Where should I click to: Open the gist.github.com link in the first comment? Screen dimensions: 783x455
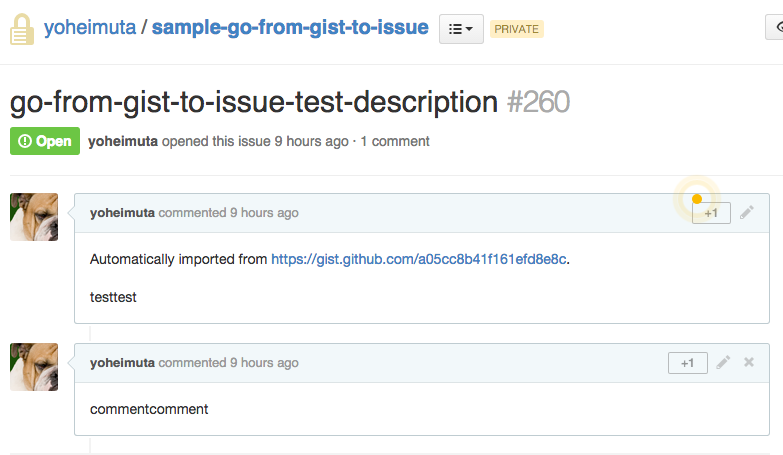(x=419, y=259)
